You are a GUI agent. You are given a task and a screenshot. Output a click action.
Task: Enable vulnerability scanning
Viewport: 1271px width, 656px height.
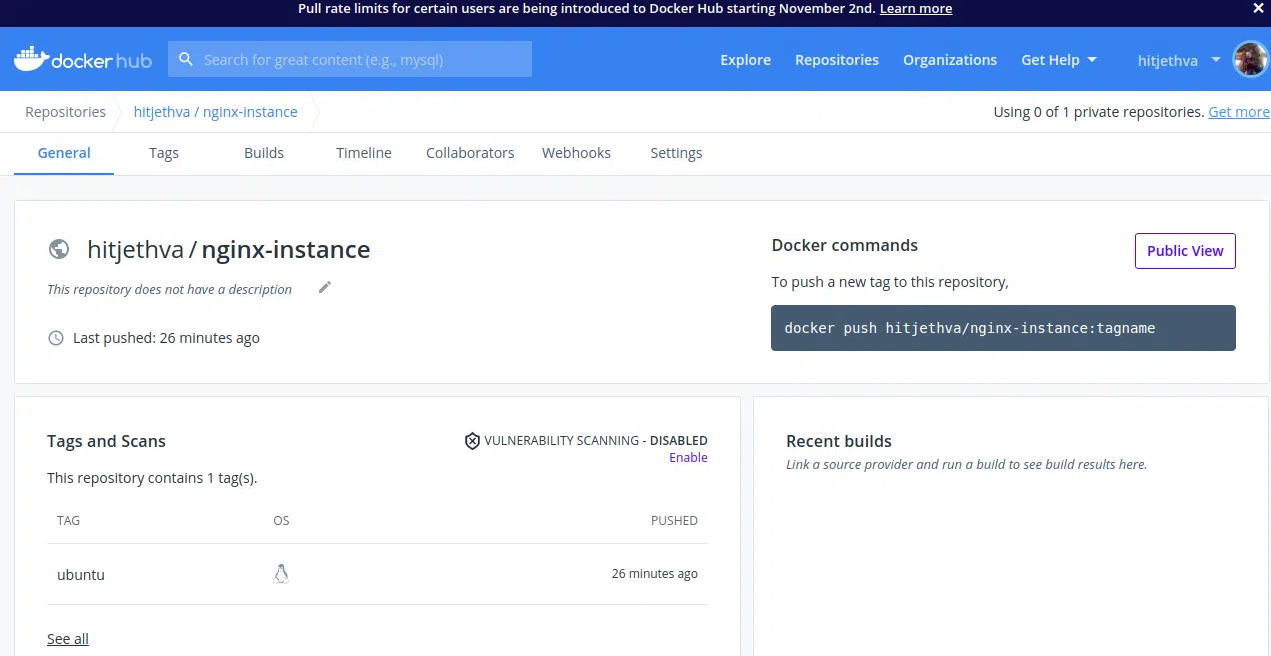coord(688,458)
